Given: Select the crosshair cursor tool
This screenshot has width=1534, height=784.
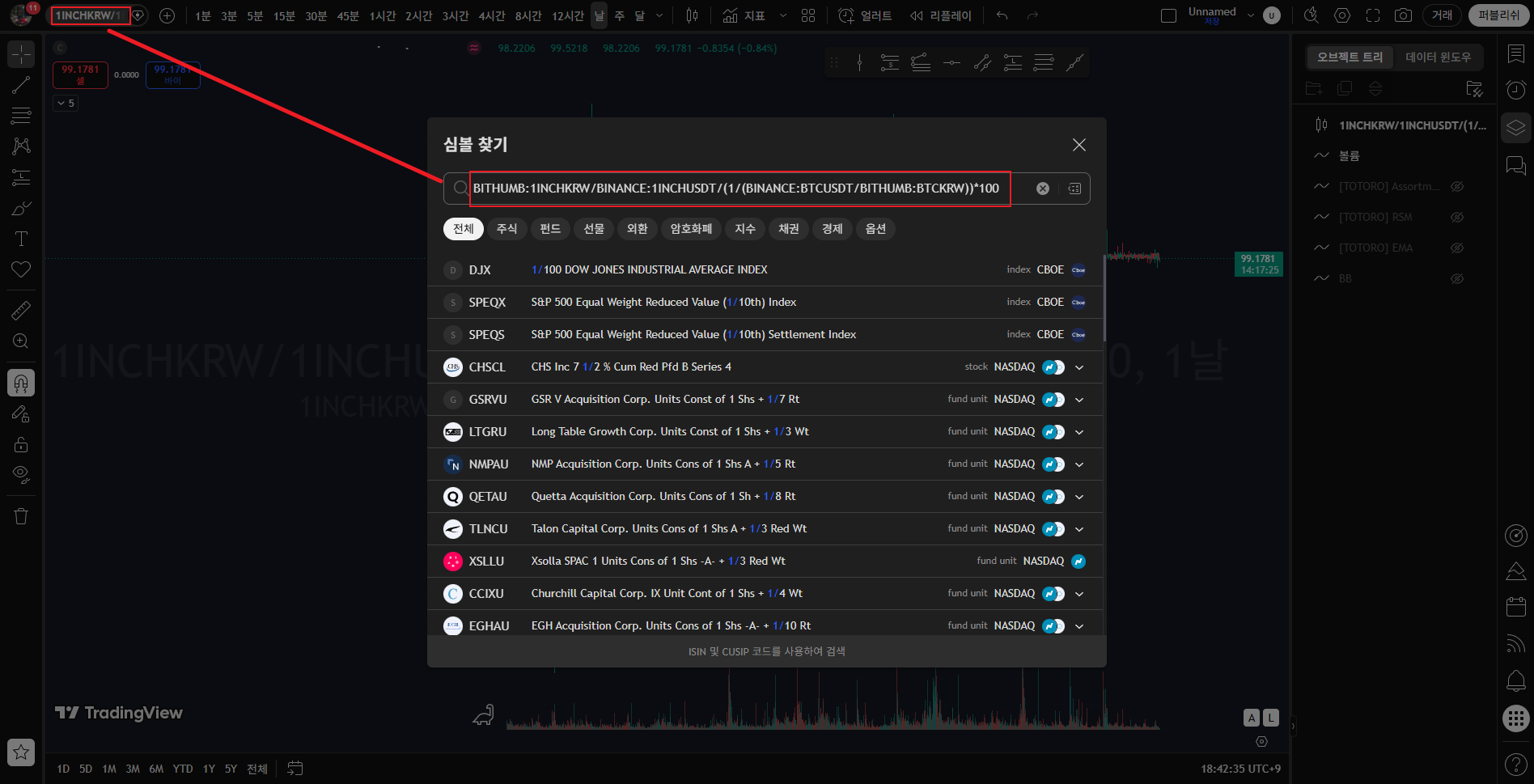Looking at the screenshot, I should [x=21, y=54].
